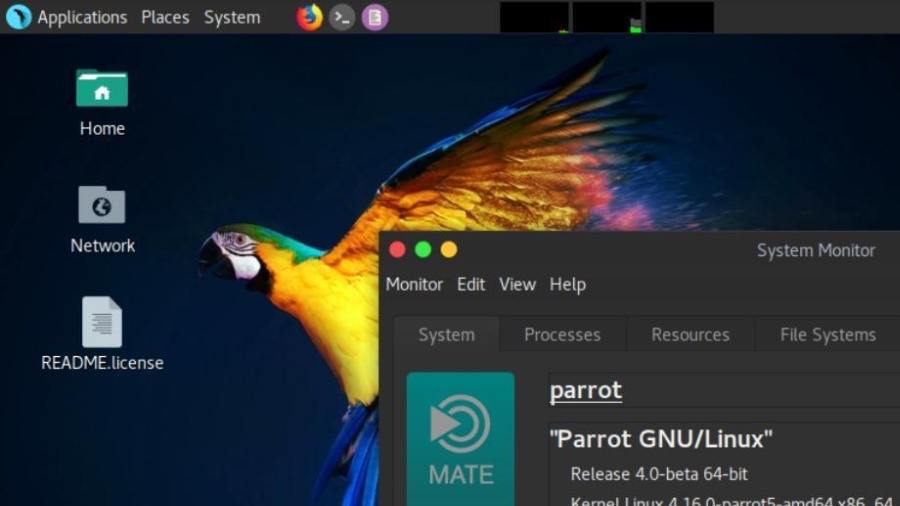The width and height of the screenshot is (900, 506).
Task: Click the second system load monitor applet
Action: [607, 17]
